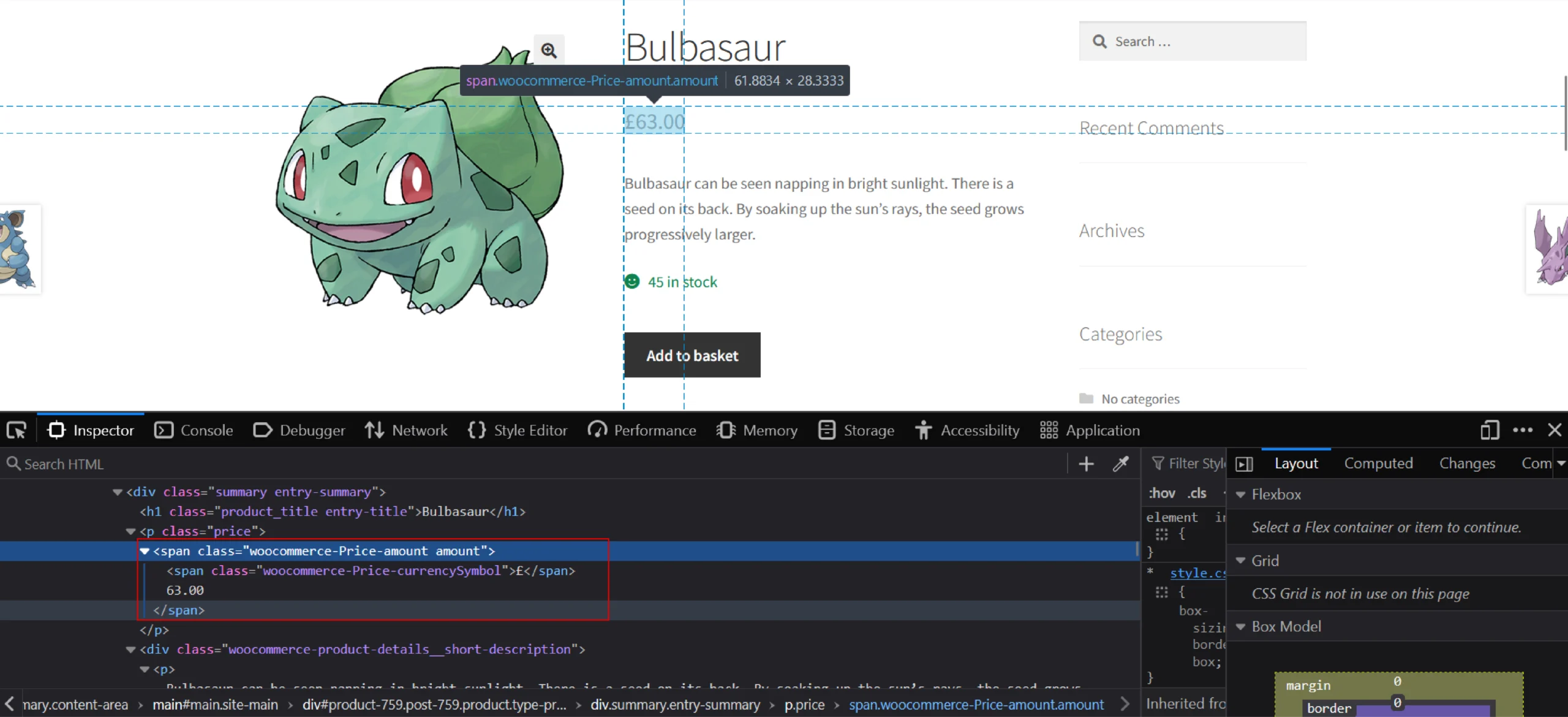Toggle :hov pseudo-class panel
The image size is (1568, 717).
[1161, 493]
